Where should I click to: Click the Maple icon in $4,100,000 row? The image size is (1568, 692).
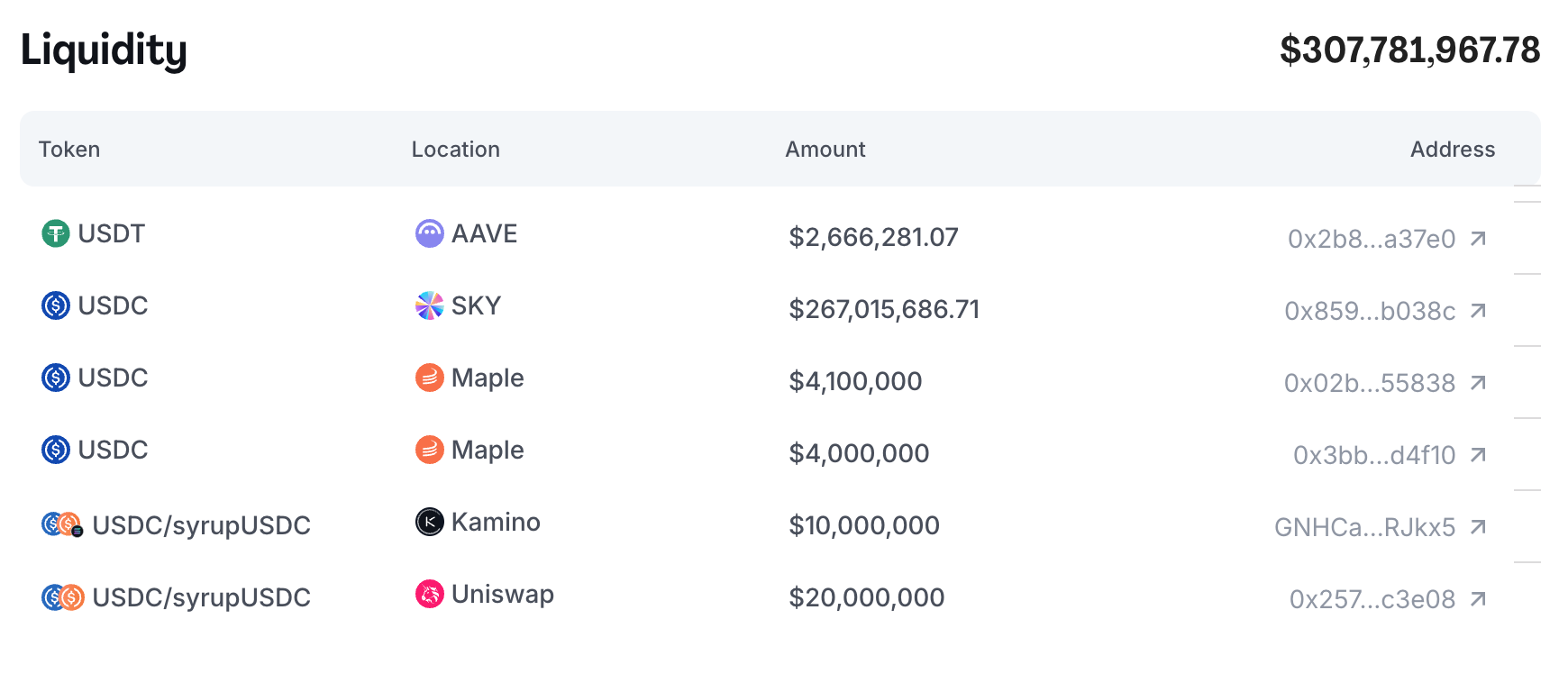[x=429, y=378]
